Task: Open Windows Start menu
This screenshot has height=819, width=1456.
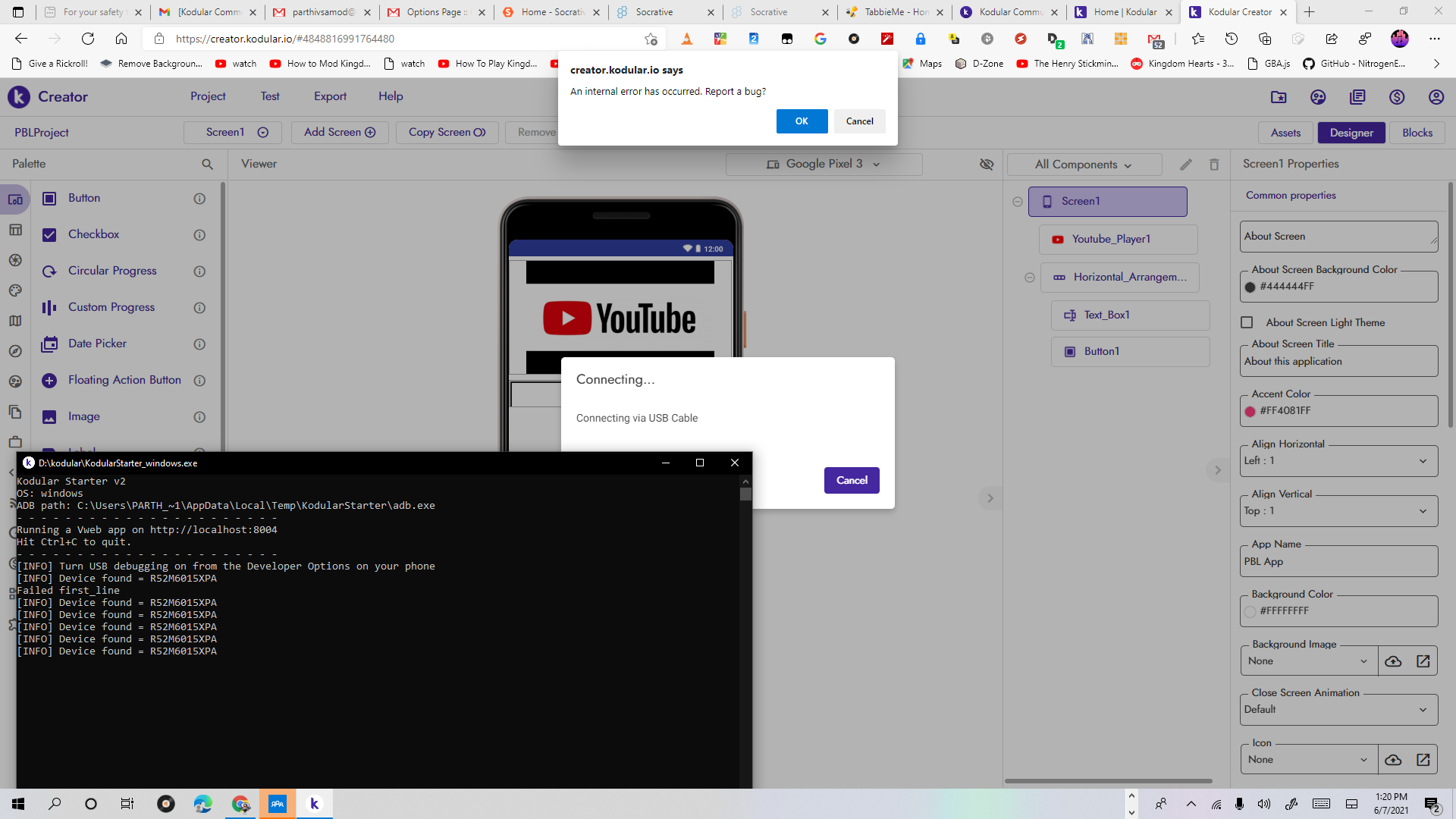Action: 18,804
